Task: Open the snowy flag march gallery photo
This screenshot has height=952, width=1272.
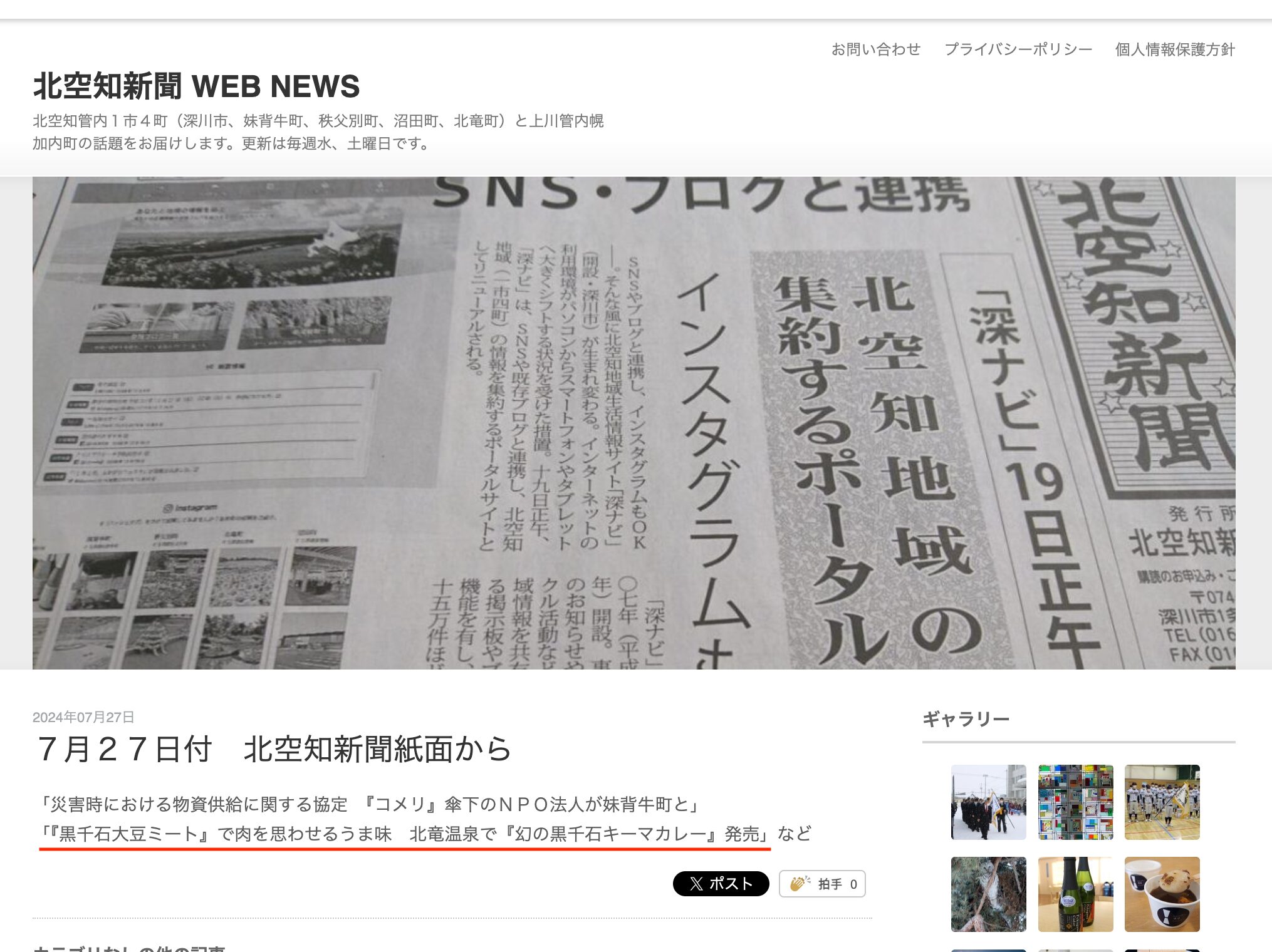Action: click(988, 802)
